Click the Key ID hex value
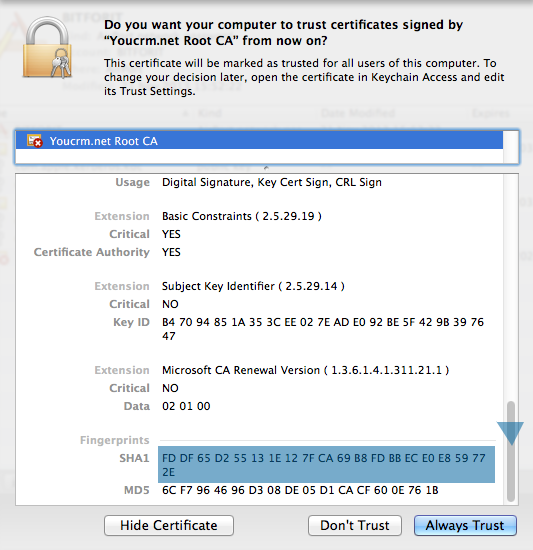Screen dimensions: 533x550 coord(323,329)
